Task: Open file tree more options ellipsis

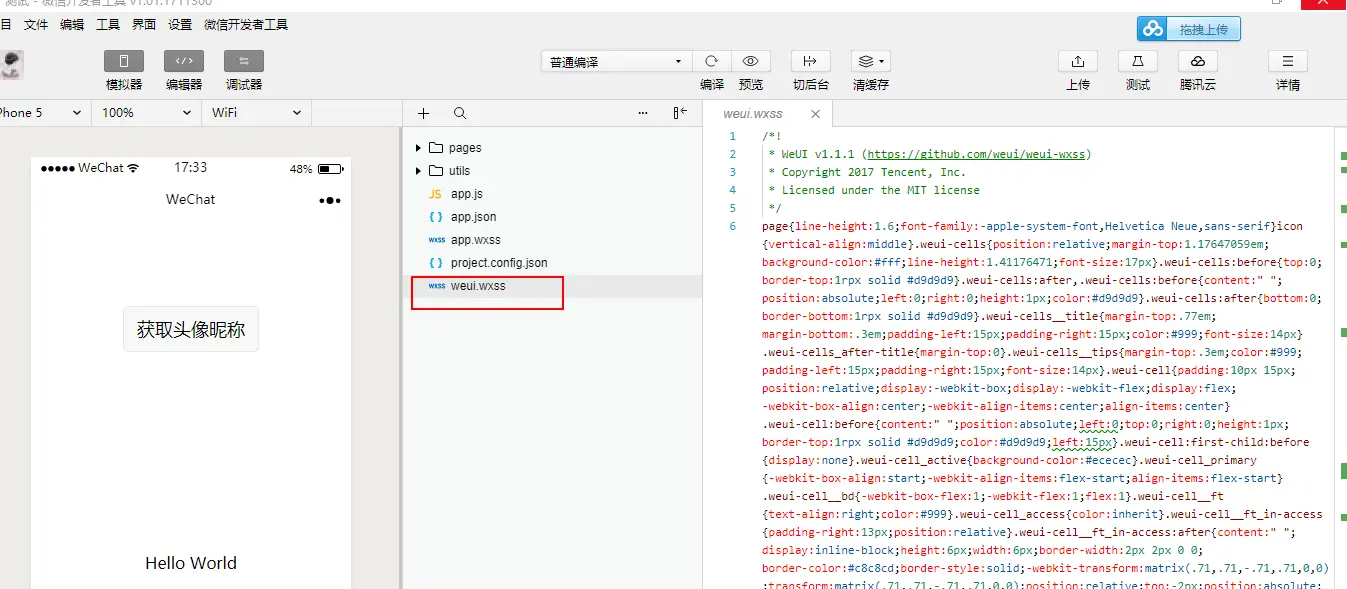Action: coord(642,113)
